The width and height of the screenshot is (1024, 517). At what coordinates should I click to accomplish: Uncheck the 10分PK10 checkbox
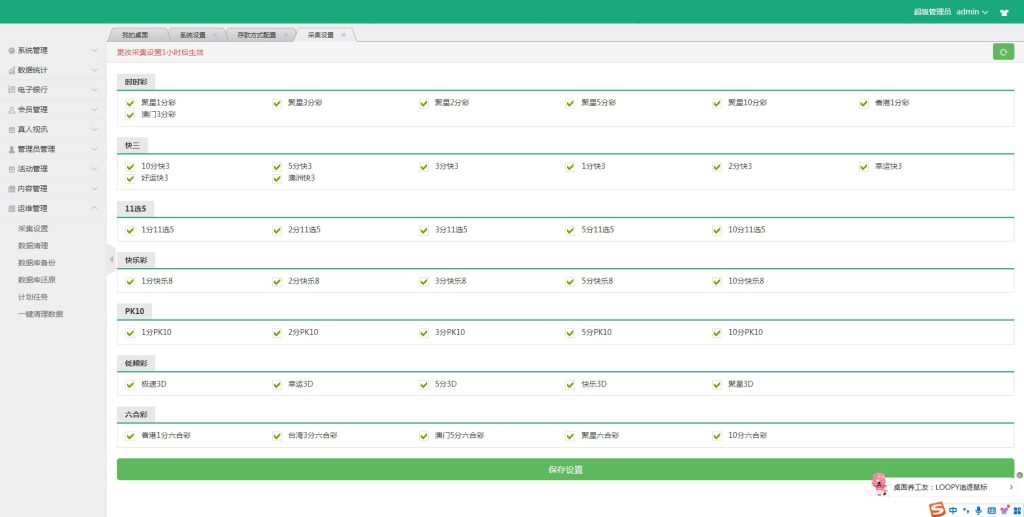pos(717,332)
